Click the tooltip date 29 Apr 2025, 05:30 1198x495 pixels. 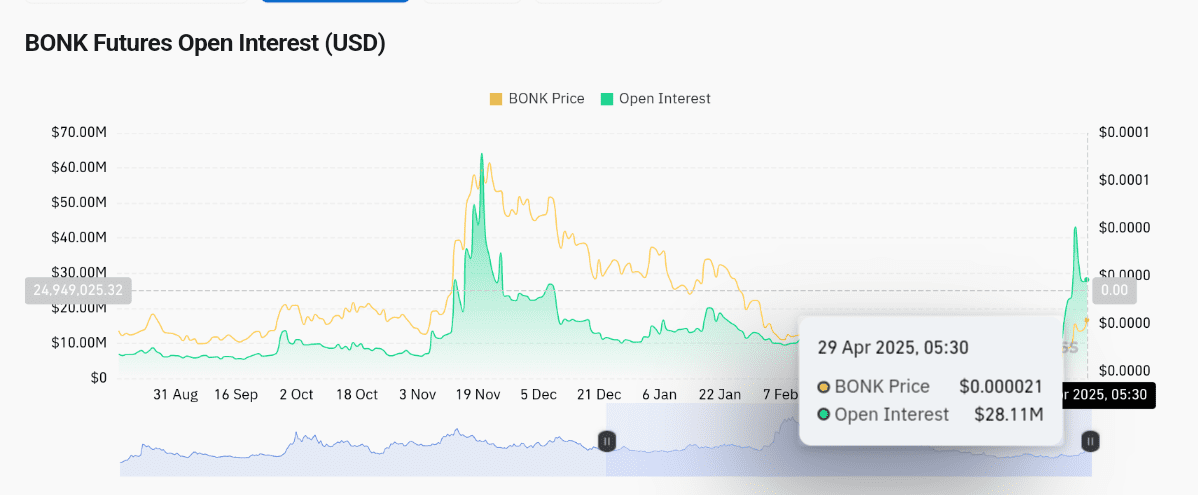click(x=892, y=348)
